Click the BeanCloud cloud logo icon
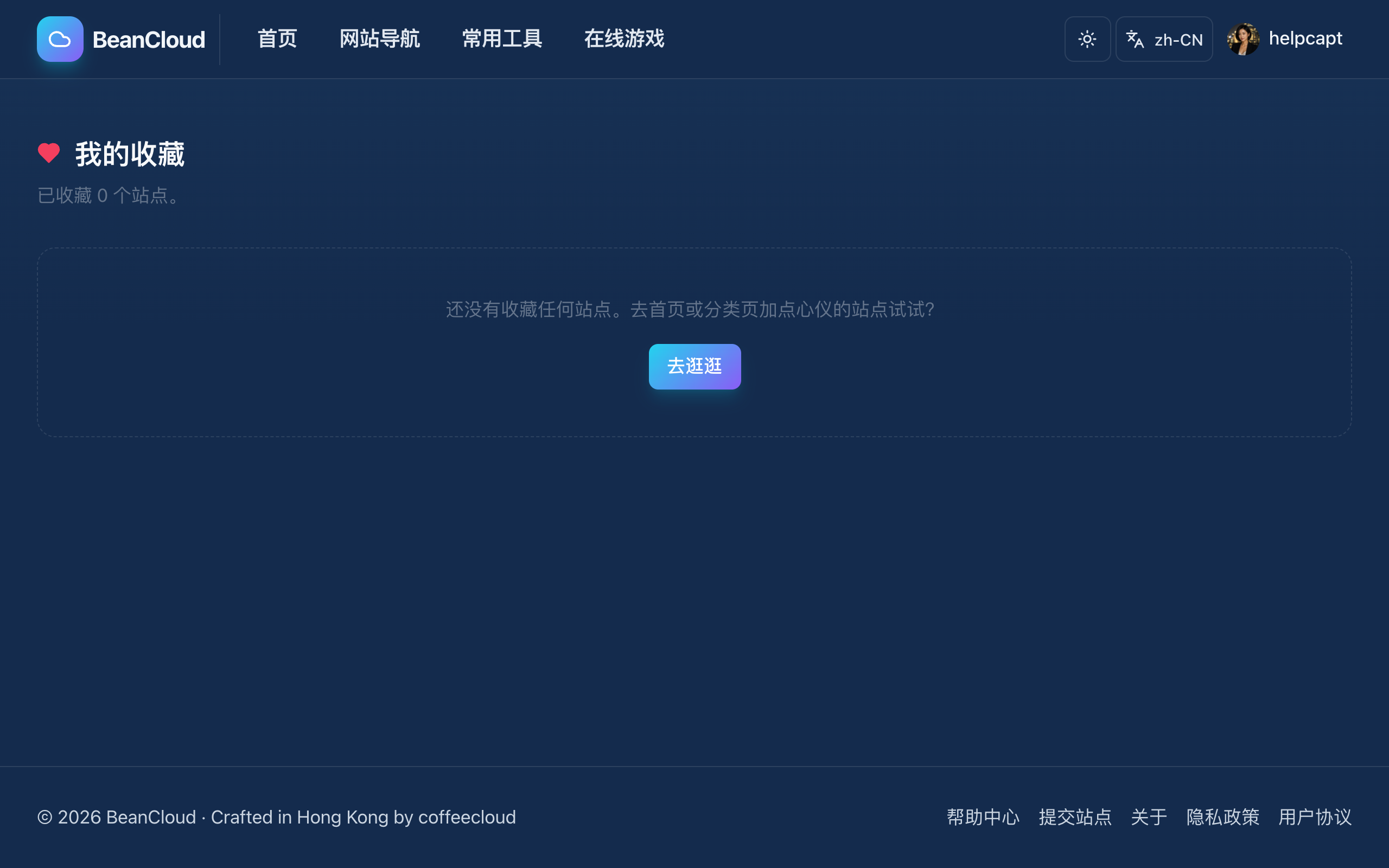1389x868 pixels. coord(60,39)
